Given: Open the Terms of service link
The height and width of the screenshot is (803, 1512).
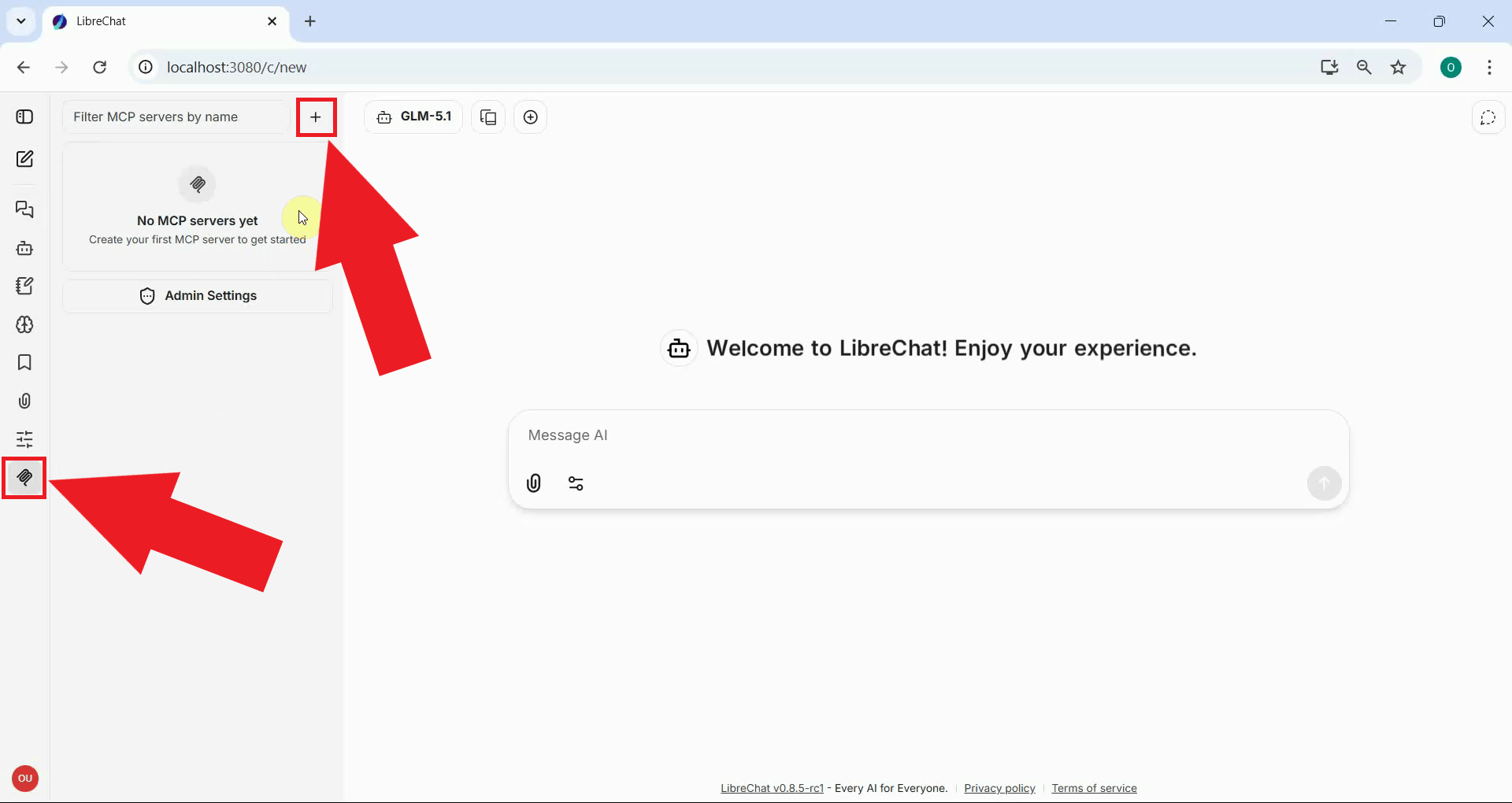Looking at the screenshot, I should pyautogui.click(x=1094, y=788).
